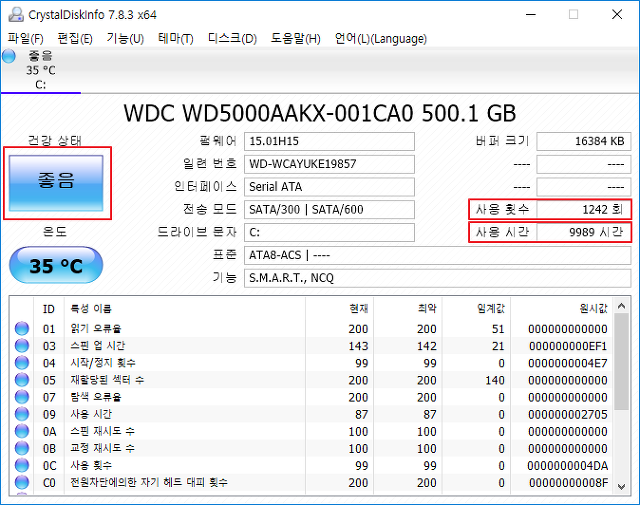Open the 언어(L)(Language) menu

pos(380,39)
